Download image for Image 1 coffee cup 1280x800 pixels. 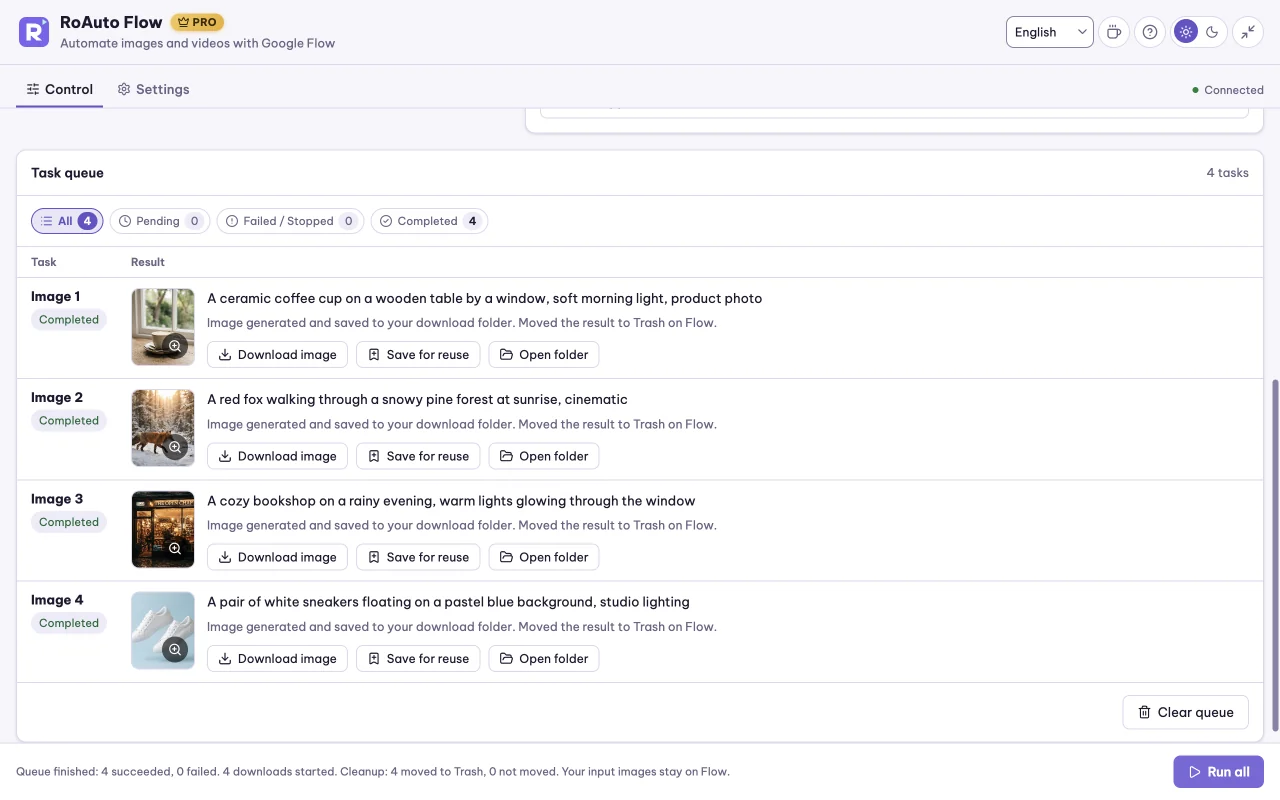point(278,355)
